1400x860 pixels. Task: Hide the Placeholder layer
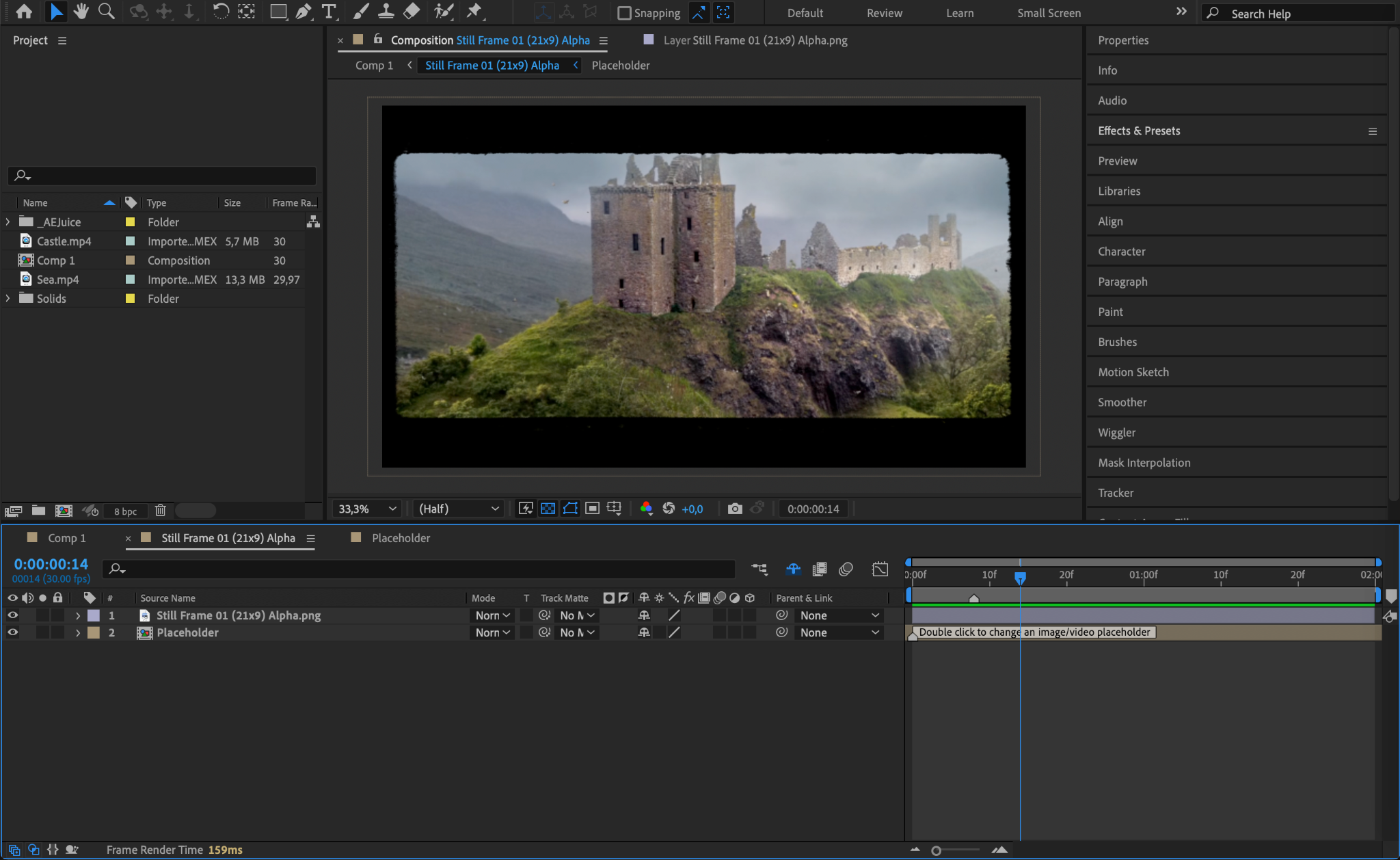pos(12,632)
